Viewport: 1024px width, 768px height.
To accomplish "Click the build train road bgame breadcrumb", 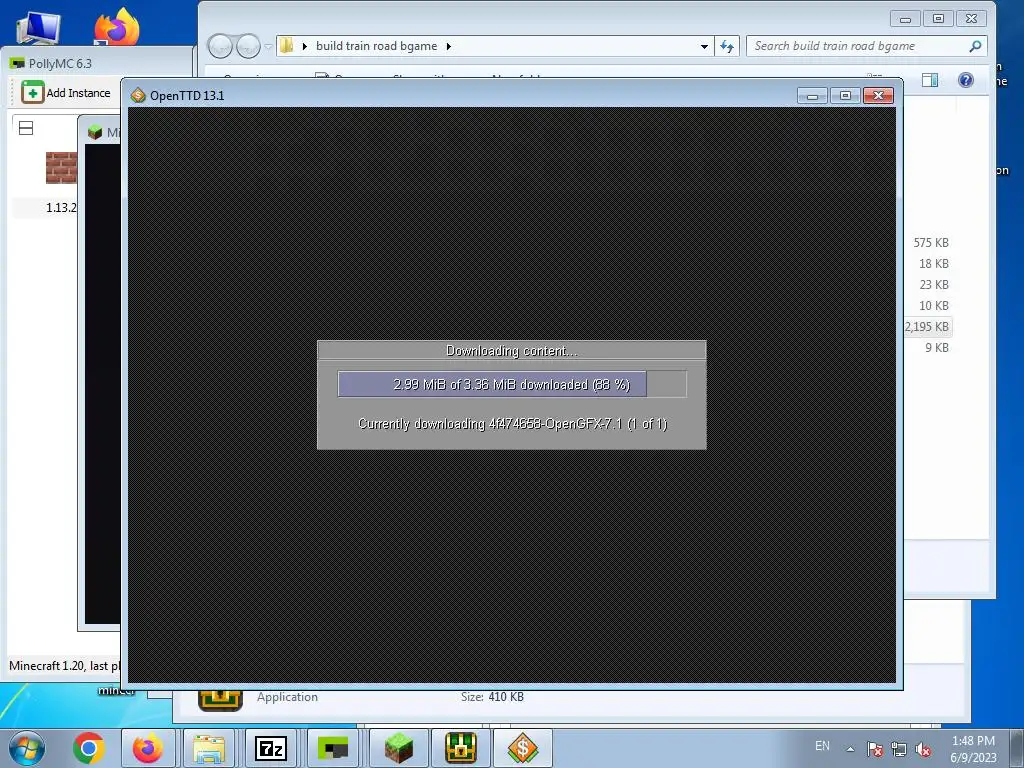I will 376,46.
